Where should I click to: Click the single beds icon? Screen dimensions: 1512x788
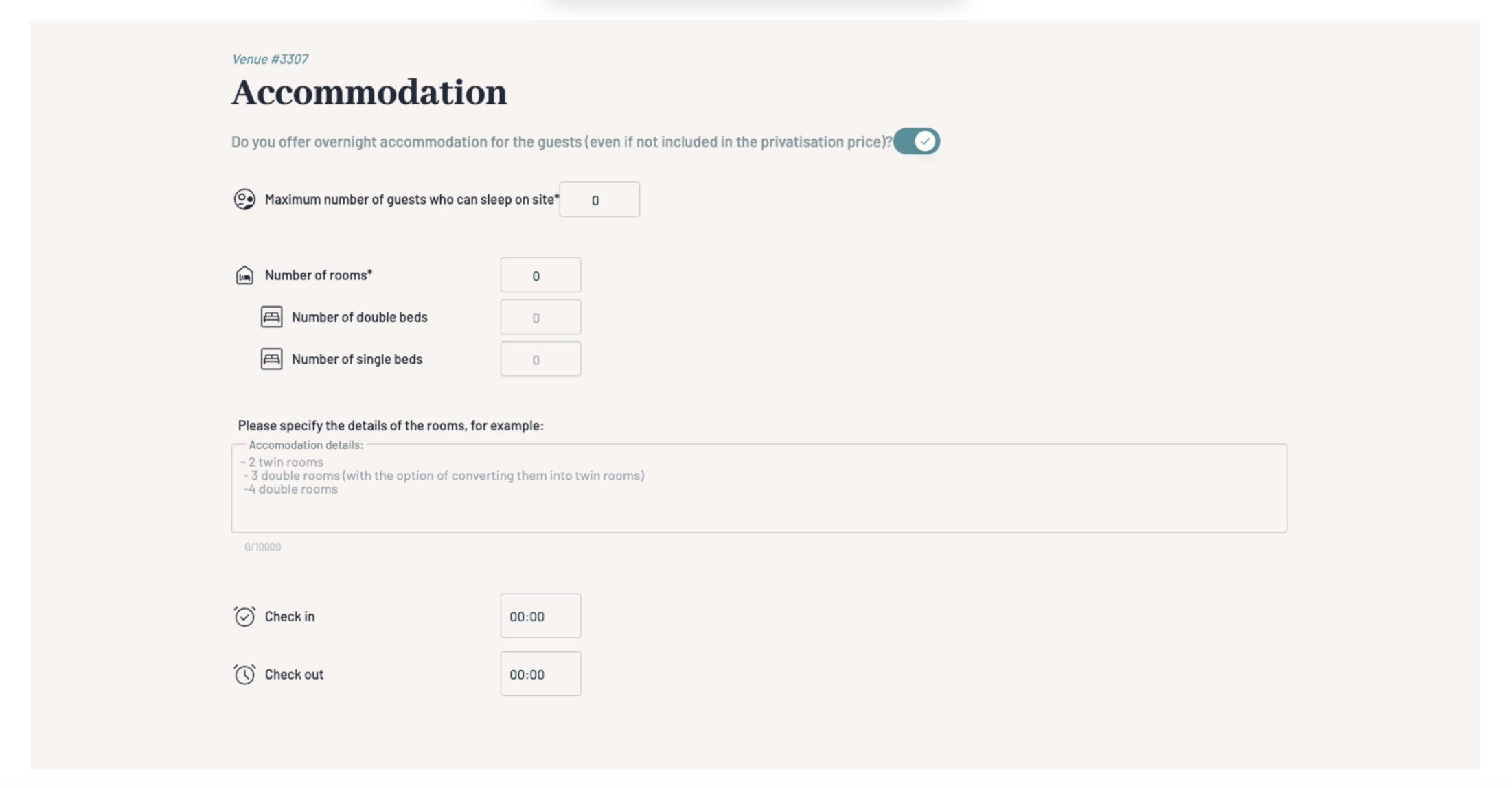[271, 359]
